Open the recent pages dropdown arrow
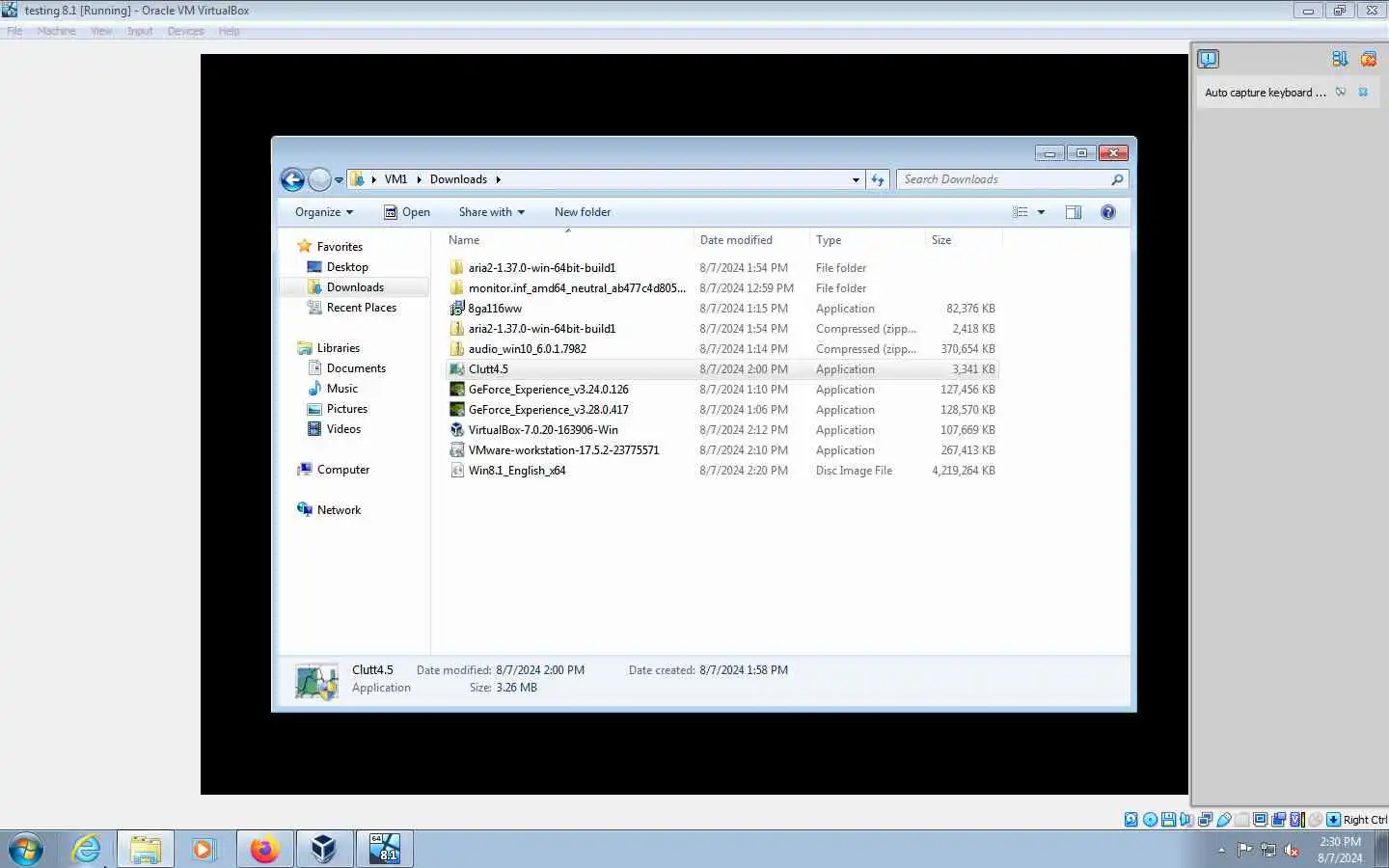1389x868 pixels. point(339,179)
